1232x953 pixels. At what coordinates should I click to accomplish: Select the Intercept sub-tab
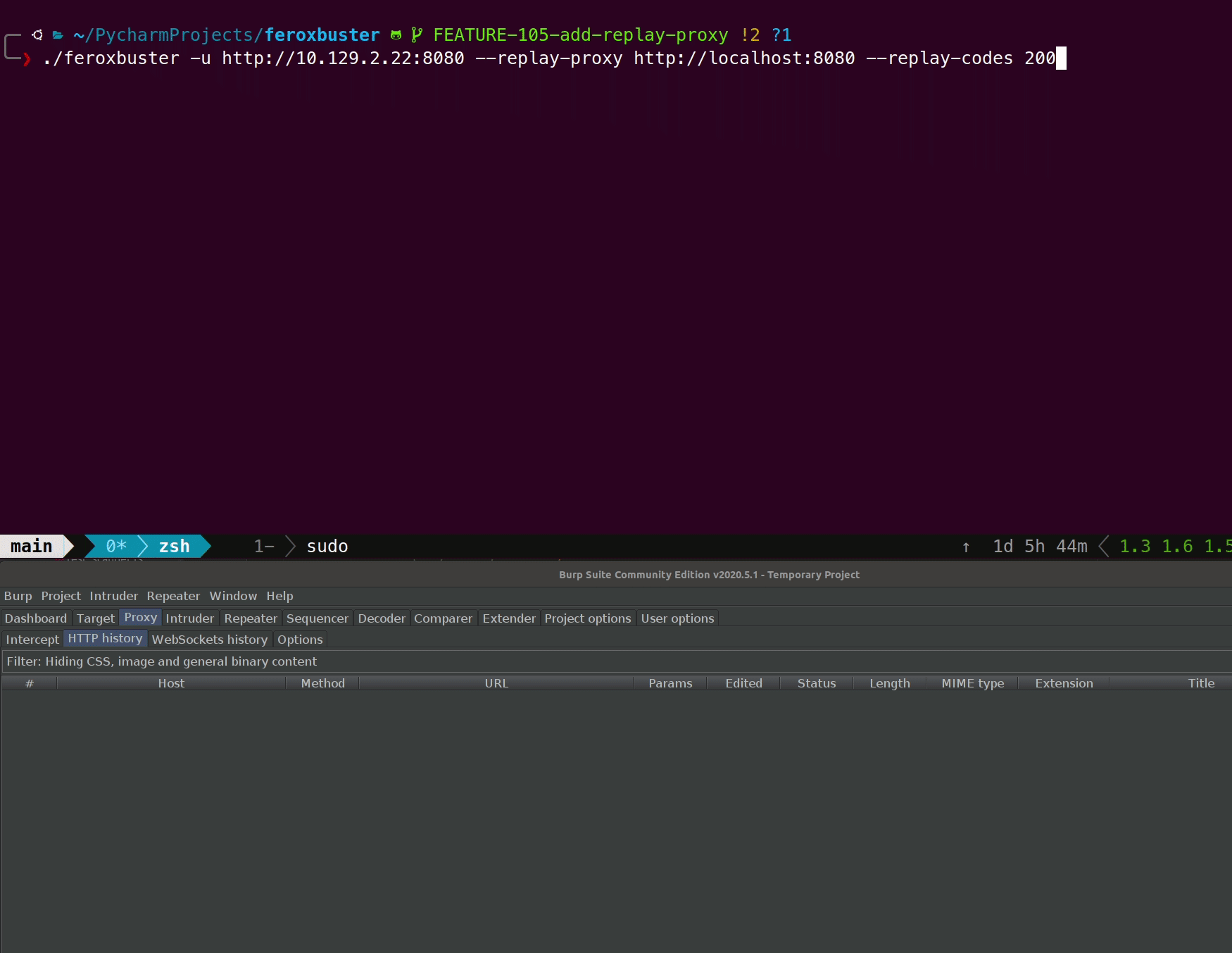[32, 640]
